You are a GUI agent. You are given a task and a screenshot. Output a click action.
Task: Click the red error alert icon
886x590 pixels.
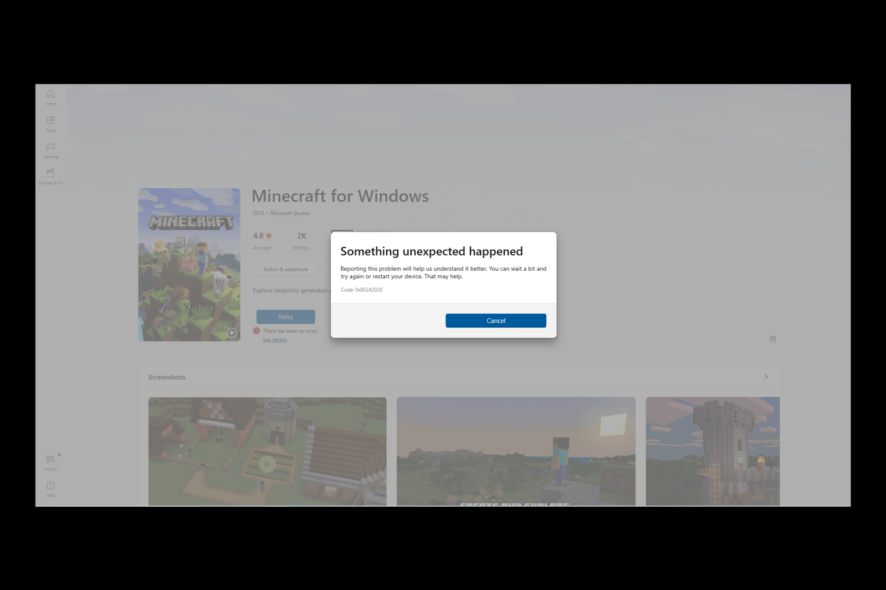pos(256,331)
